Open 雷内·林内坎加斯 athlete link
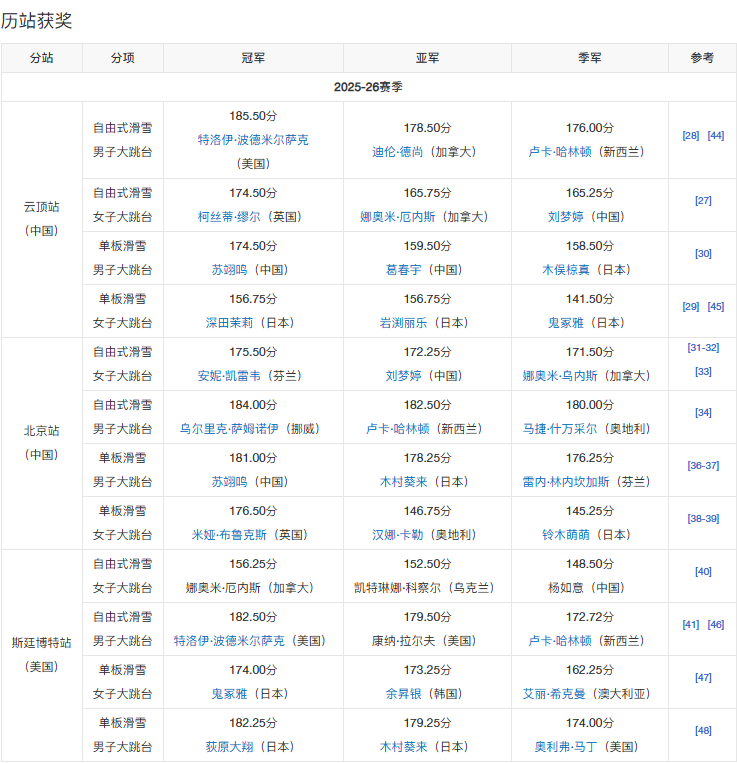737x763 pixels. point(566,482)
